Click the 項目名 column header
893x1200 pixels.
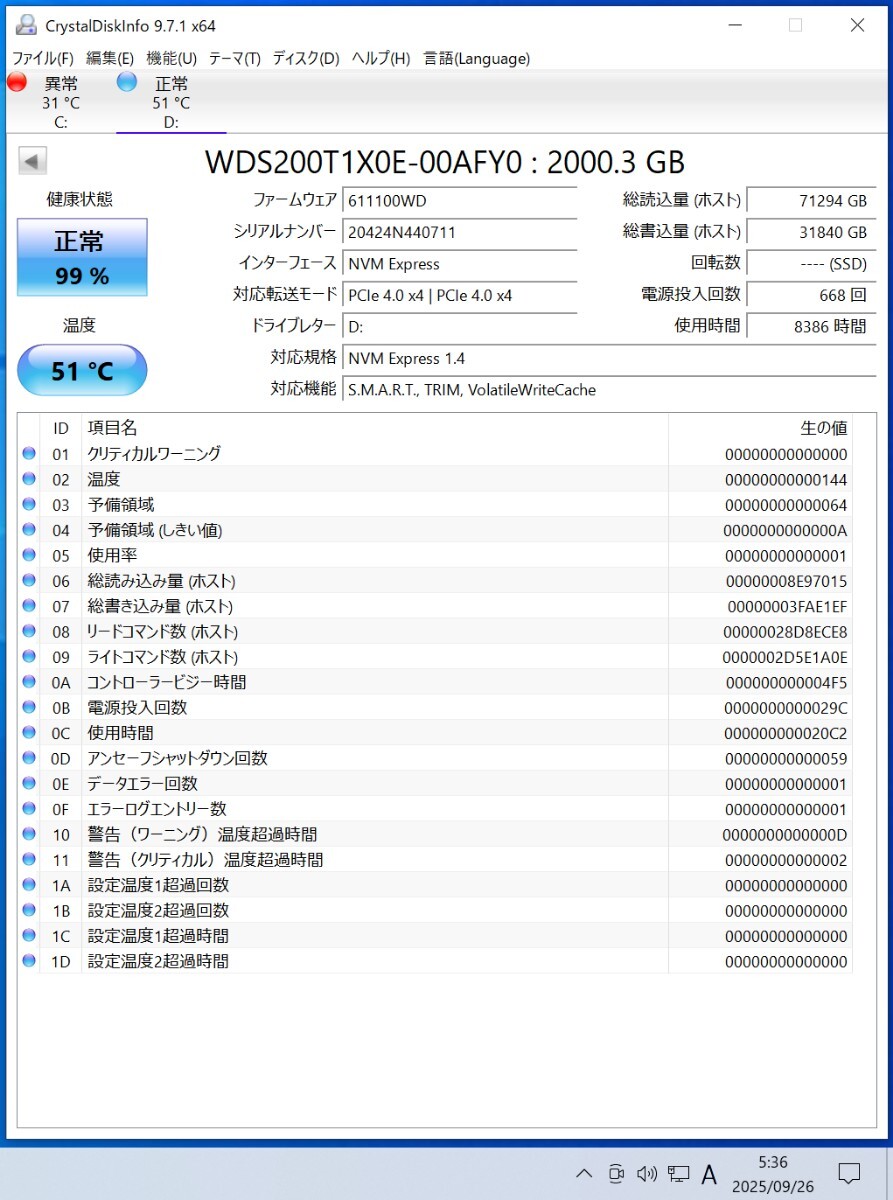pos(374,428)
